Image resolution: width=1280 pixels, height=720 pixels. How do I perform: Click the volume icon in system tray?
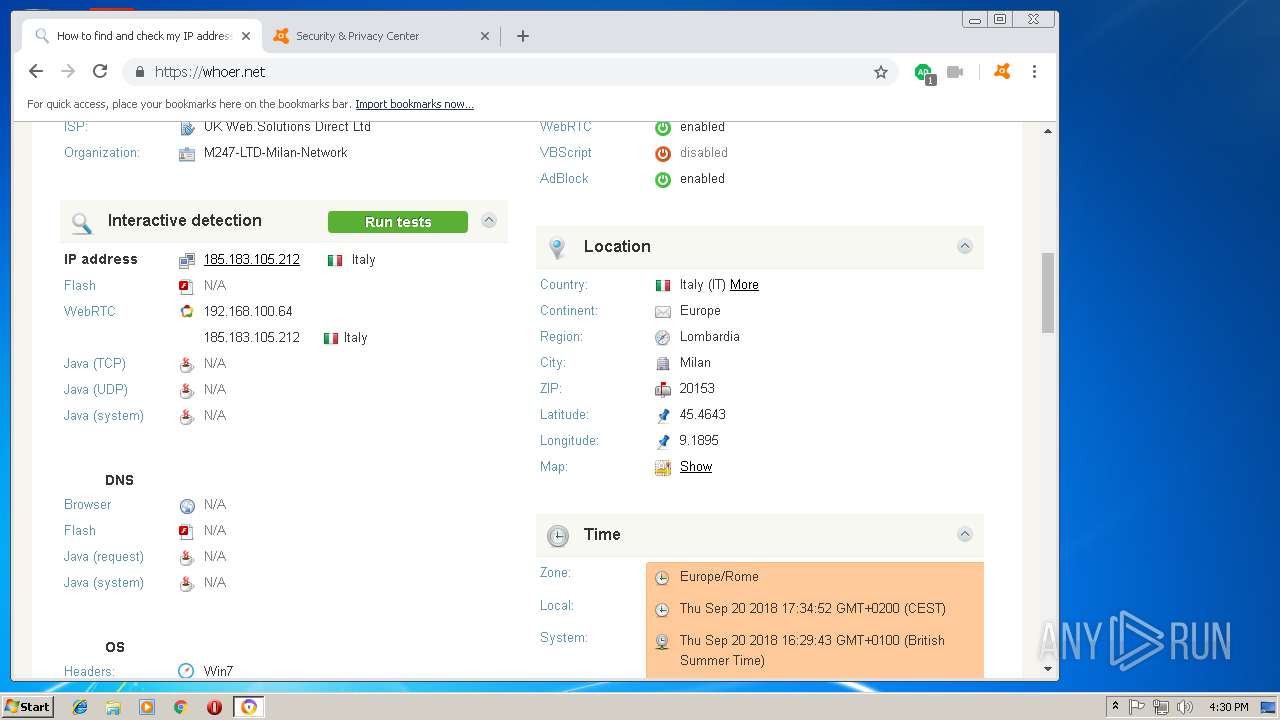pos(1185,707)
